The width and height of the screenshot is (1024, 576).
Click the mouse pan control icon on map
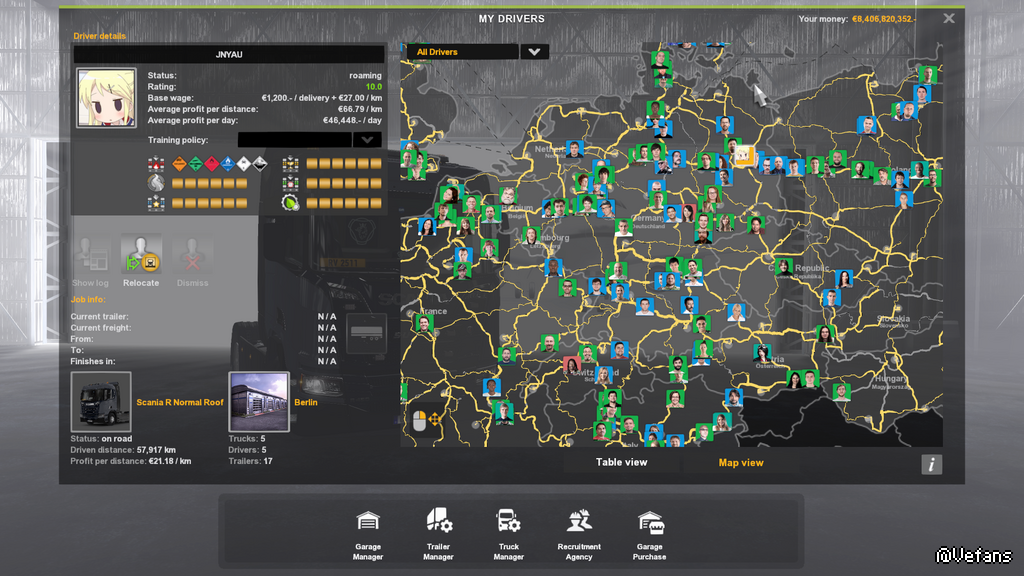(x=424, y=422)
